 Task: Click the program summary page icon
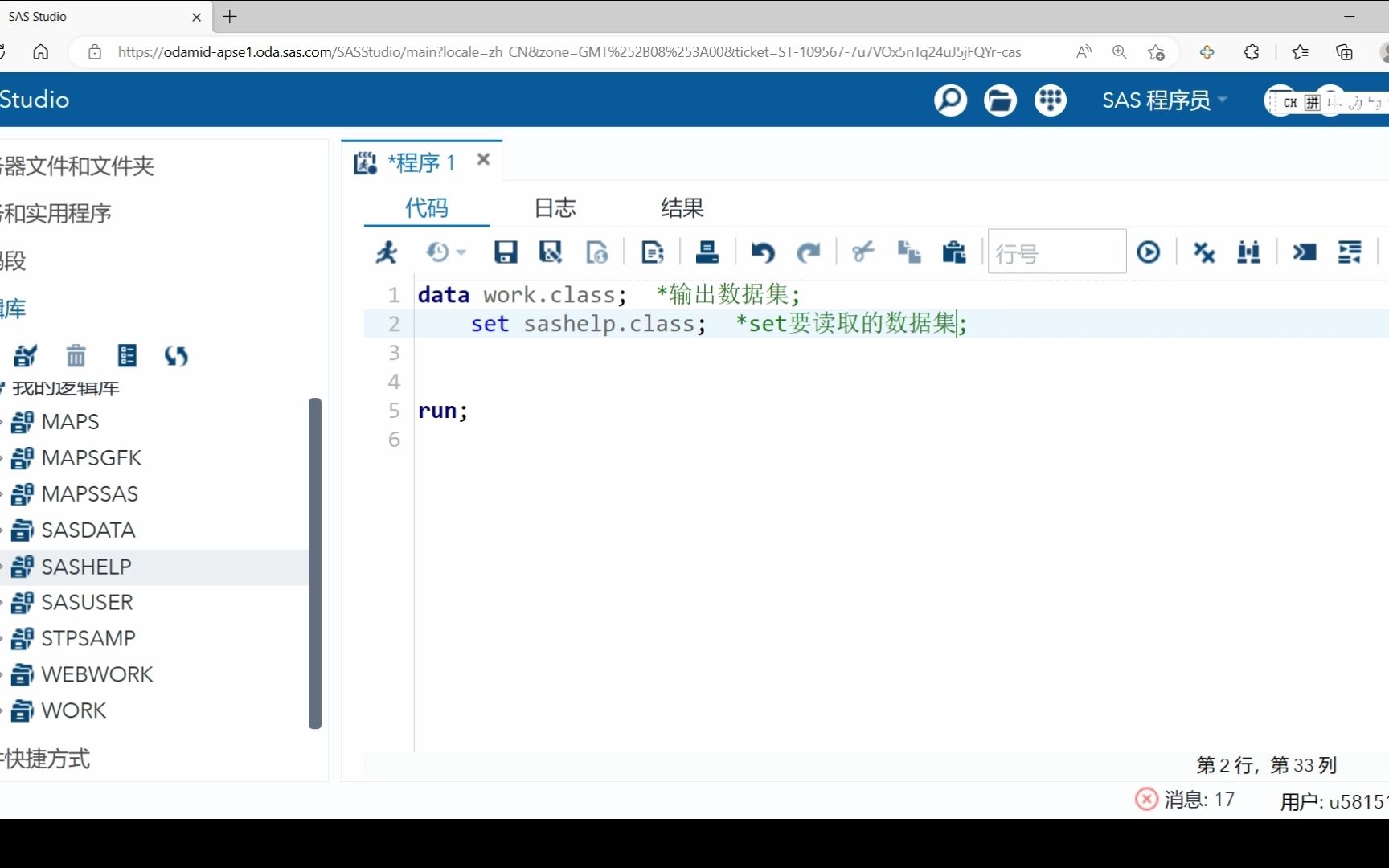pos(597,252)
